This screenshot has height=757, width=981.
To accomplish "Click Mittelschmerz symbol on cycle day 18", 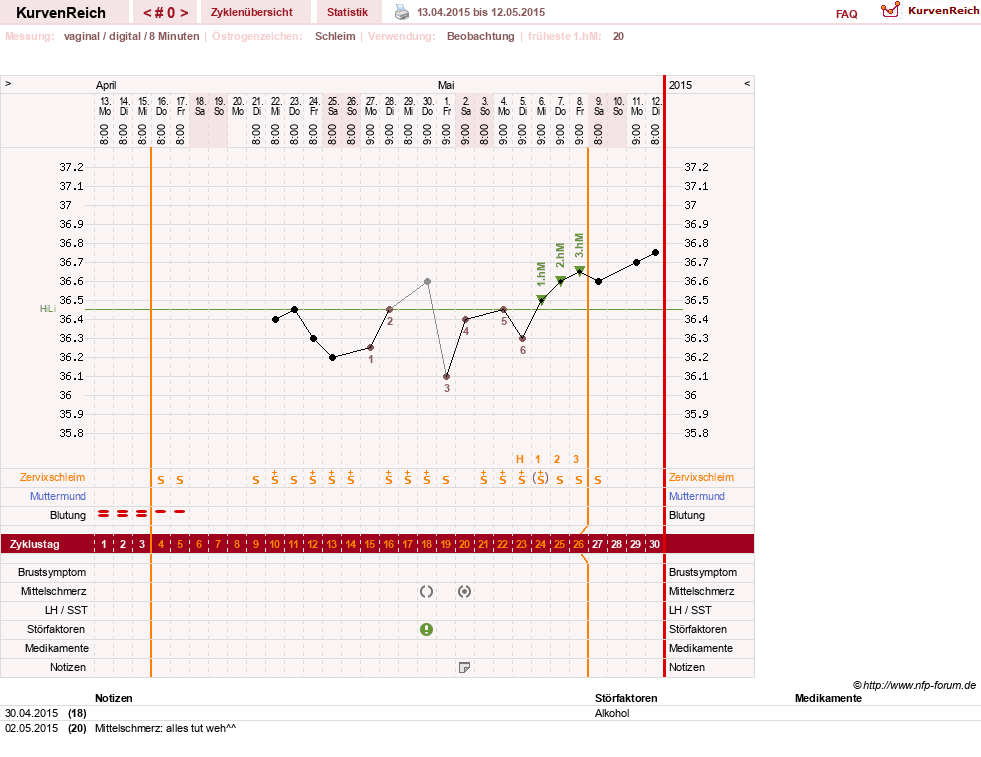I will click(x=427, y=591).
